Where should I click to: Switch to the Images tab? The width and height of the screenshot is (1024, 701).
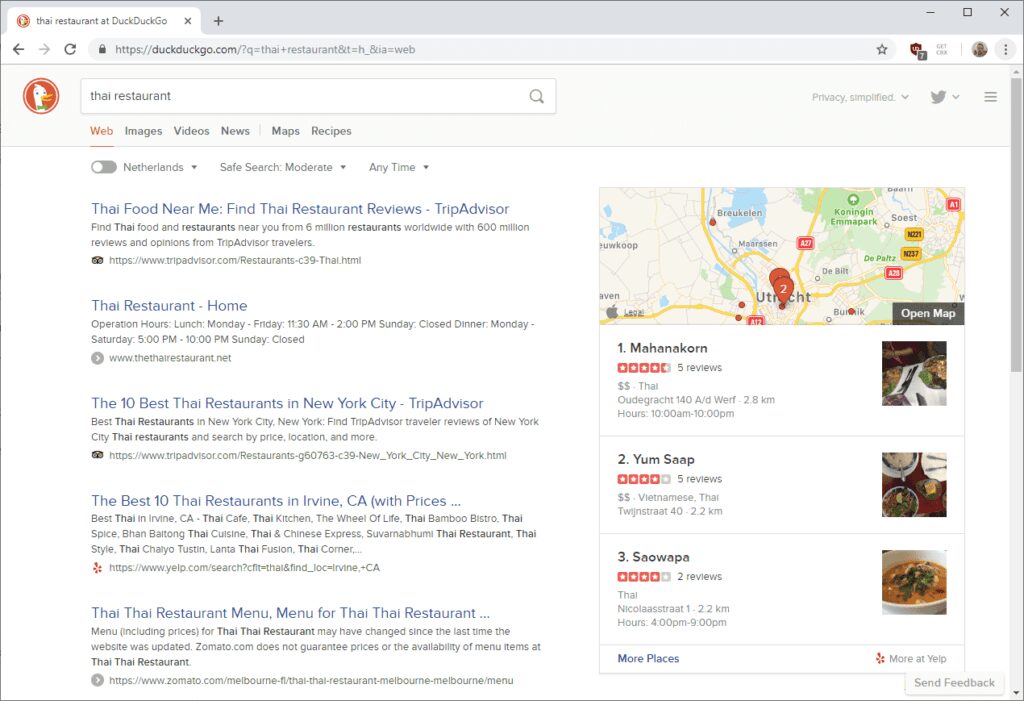pyautogui.click(x=143, y=131)
